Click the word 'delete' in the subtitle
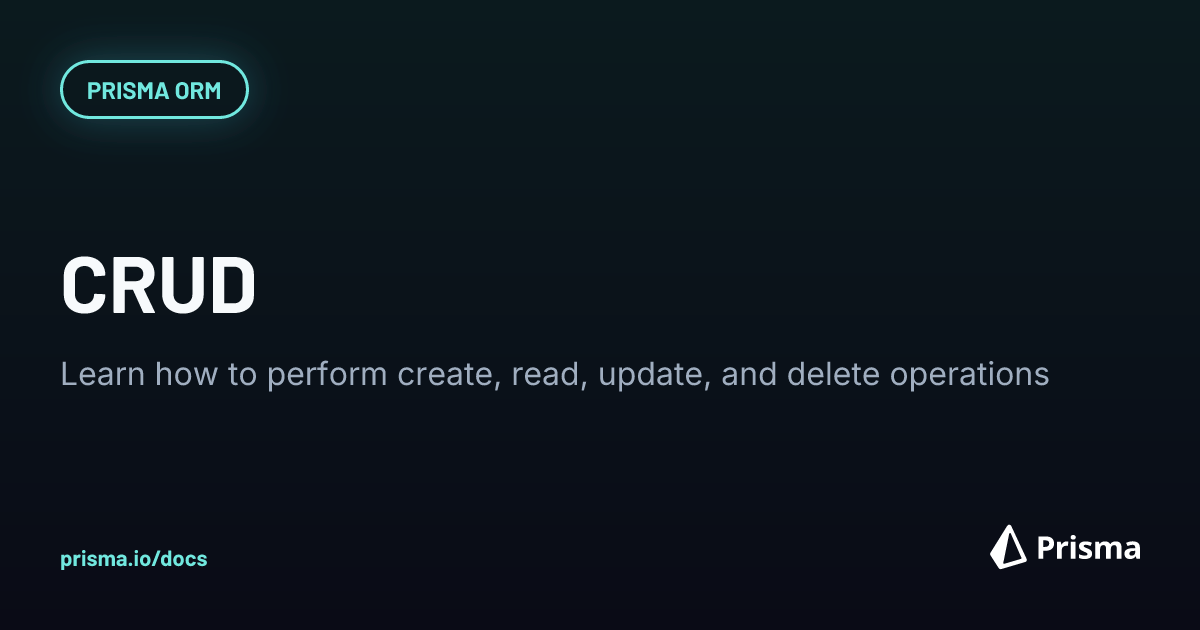Screen dimensions: 1200x630 pyautogui.click(x=830, y=375)
